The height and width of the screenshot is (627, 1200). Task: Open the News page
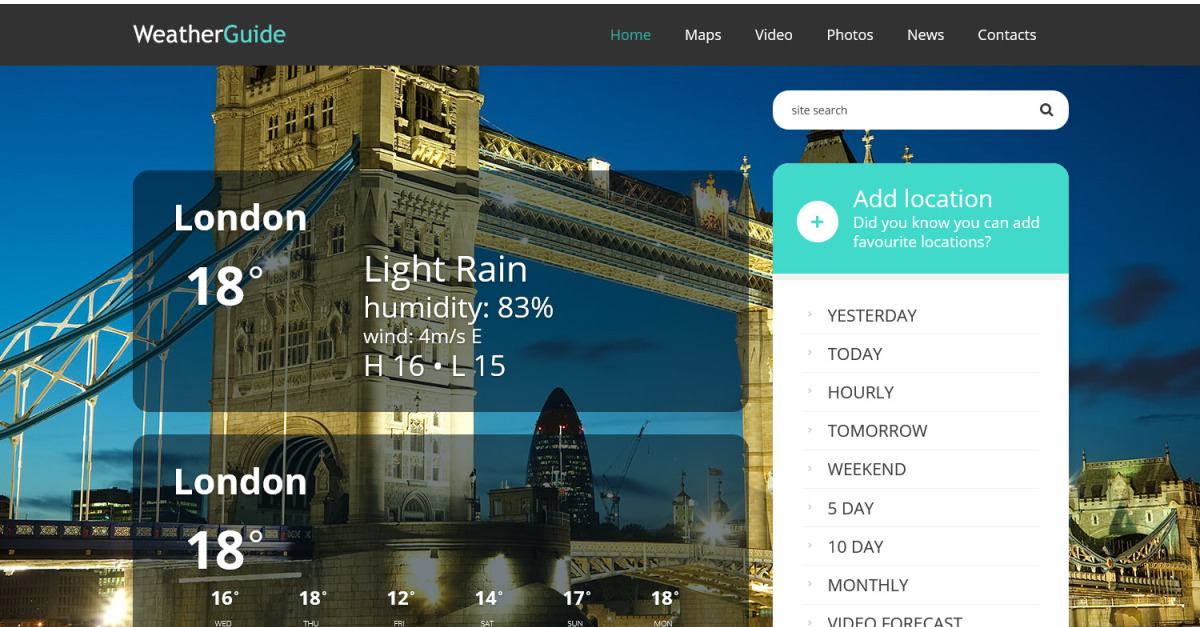925,35
